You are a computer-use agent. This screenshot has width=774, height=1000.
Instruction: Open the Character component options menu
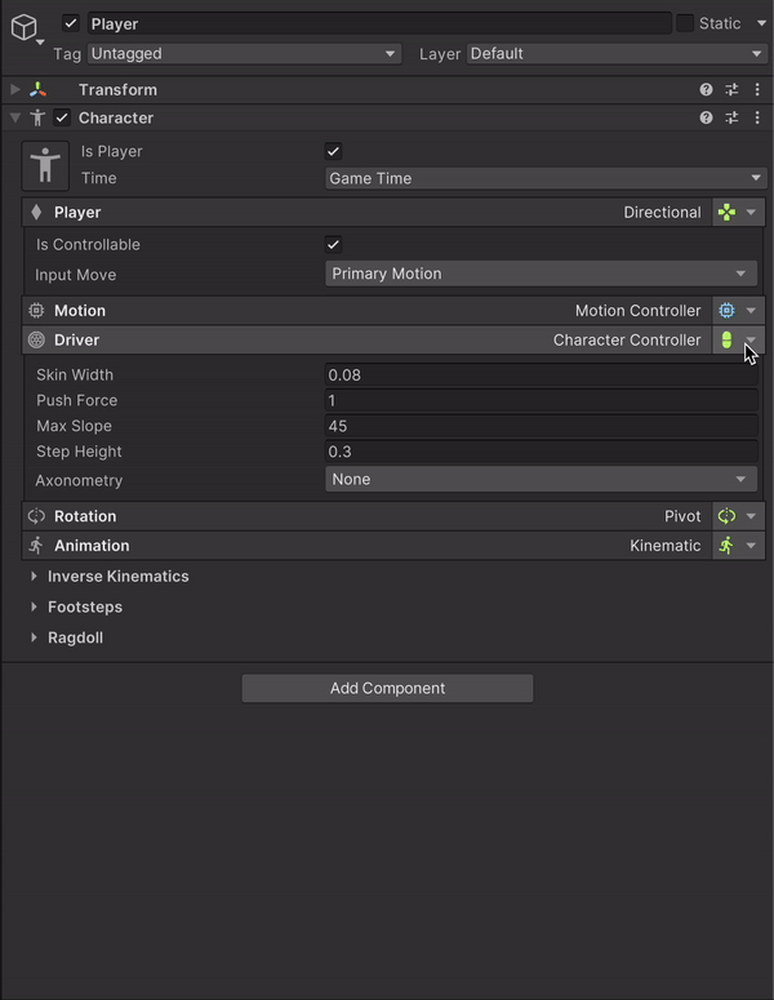click(x=757, y=118)
